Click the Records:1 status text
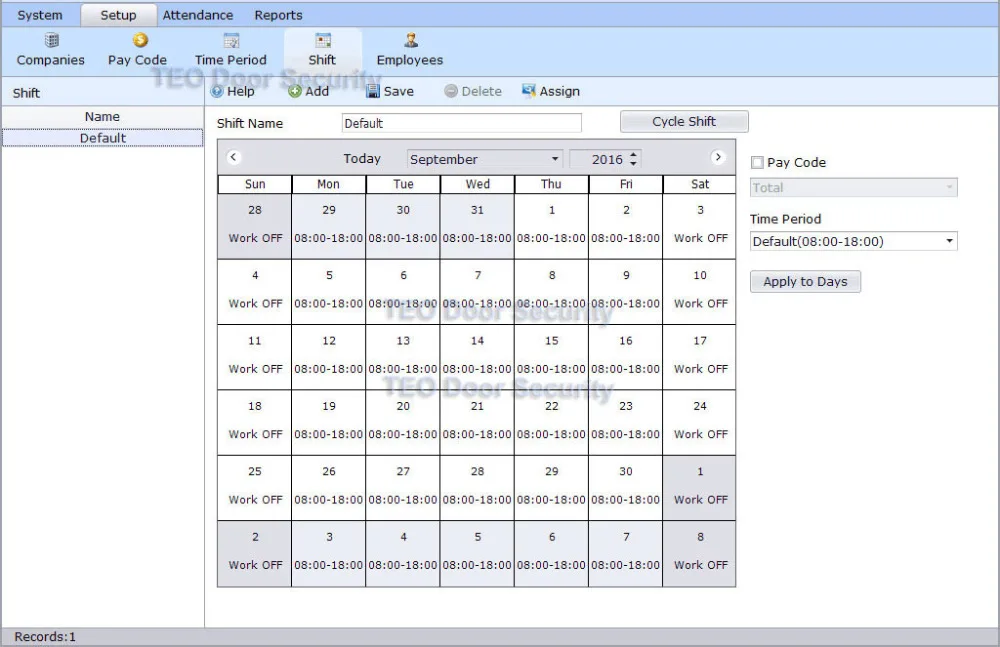The height and width of the screenshot is (647, 1000). 45,637
